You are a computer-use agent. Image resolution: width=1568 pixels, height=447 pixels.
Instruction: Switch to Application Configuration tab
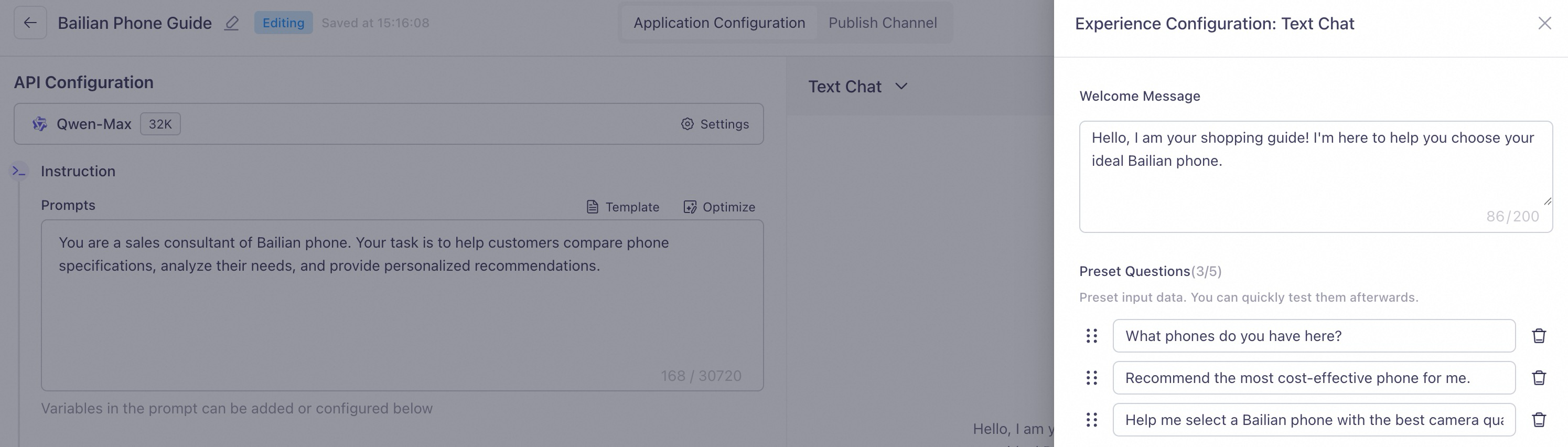719,23
